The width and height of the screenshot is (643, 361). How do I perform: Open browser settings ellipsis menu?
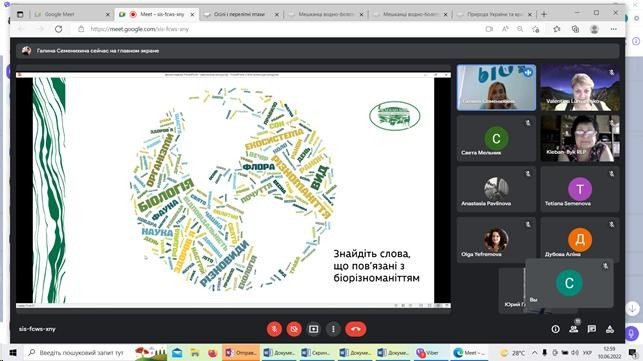[x=613, y=29]
